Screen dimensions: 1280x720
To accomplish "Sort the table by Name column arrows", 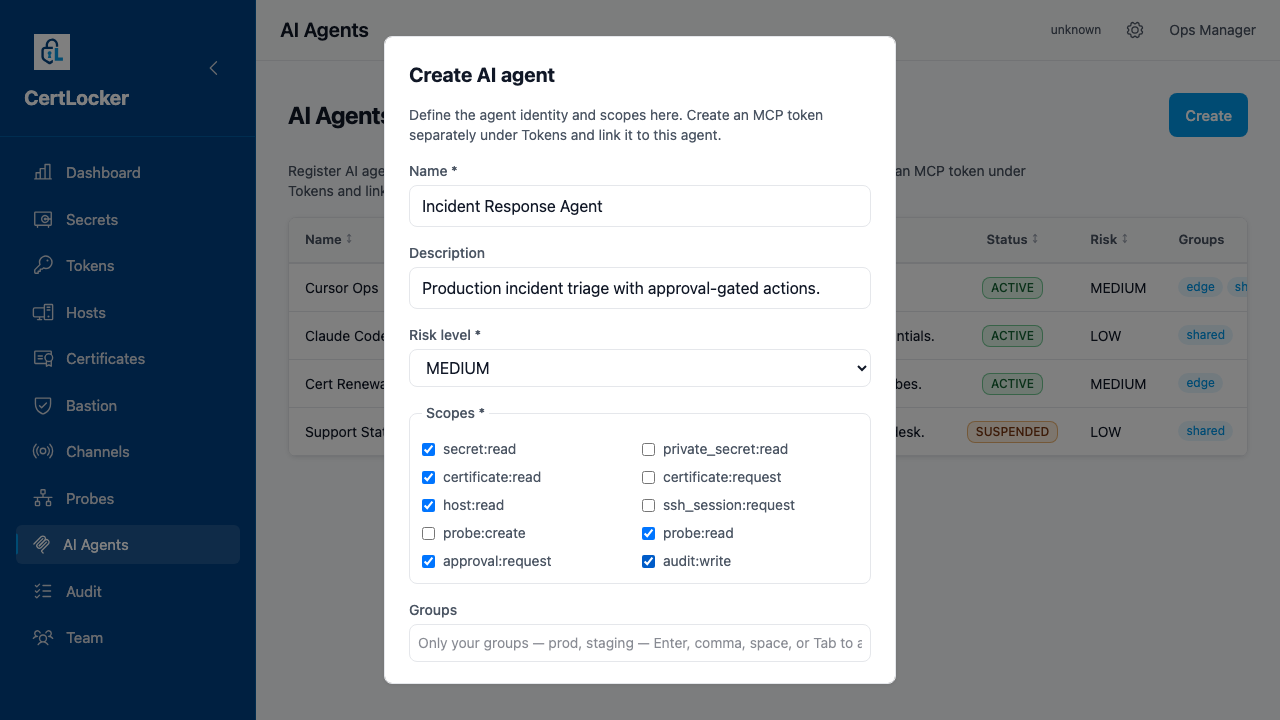I will 350,239.
